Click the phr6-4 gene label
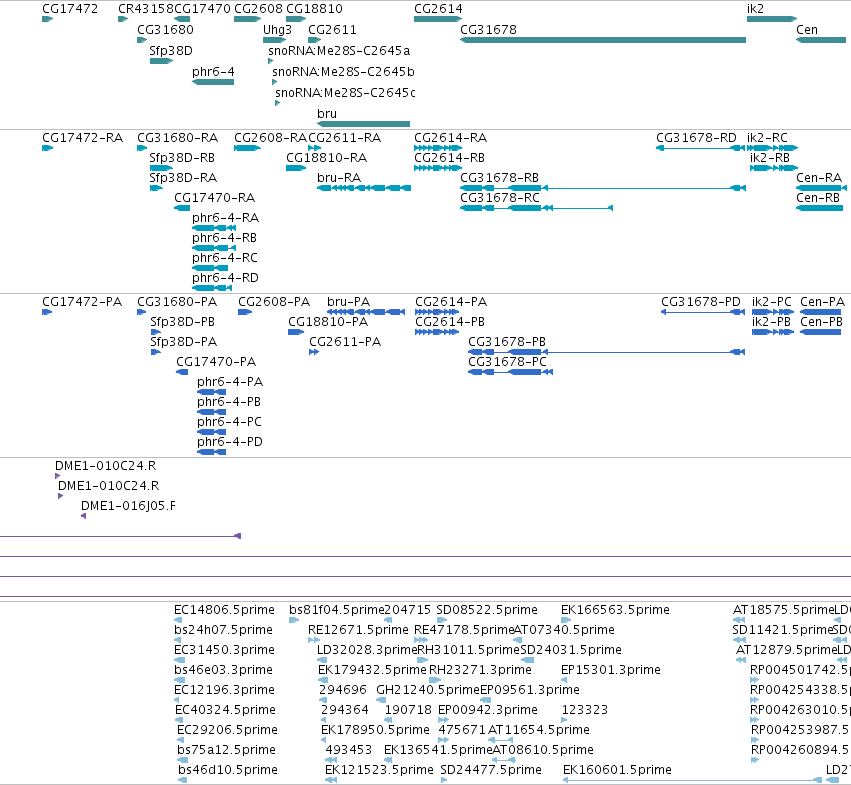Image resolution: width=851 pixels, height=785 pixels. coord(213,72)
